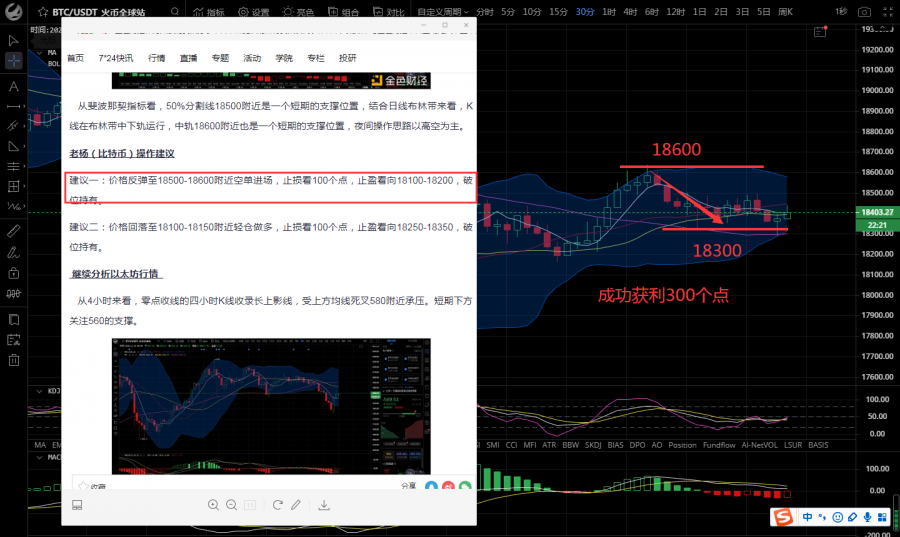Switch to 1日 timeframe
The image size is (900, 537).
click(x=699, y=11)
